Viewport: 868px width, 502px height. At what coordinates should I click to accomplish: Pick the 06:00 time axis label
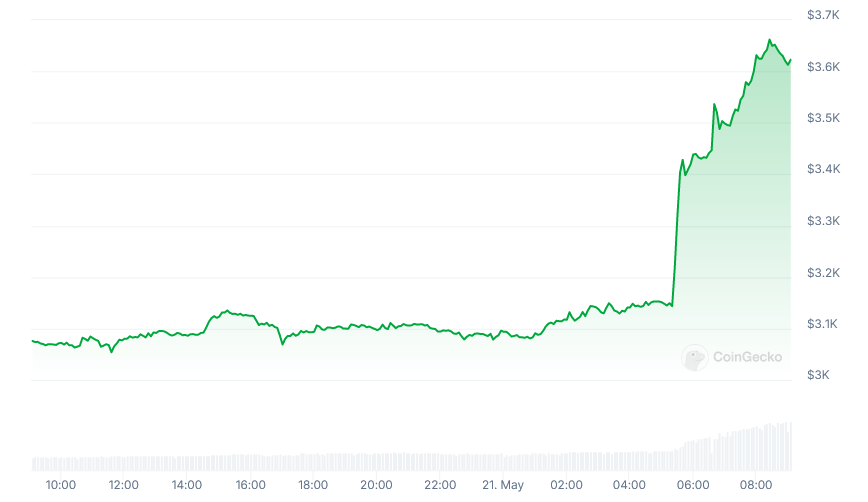pos(692,486)
